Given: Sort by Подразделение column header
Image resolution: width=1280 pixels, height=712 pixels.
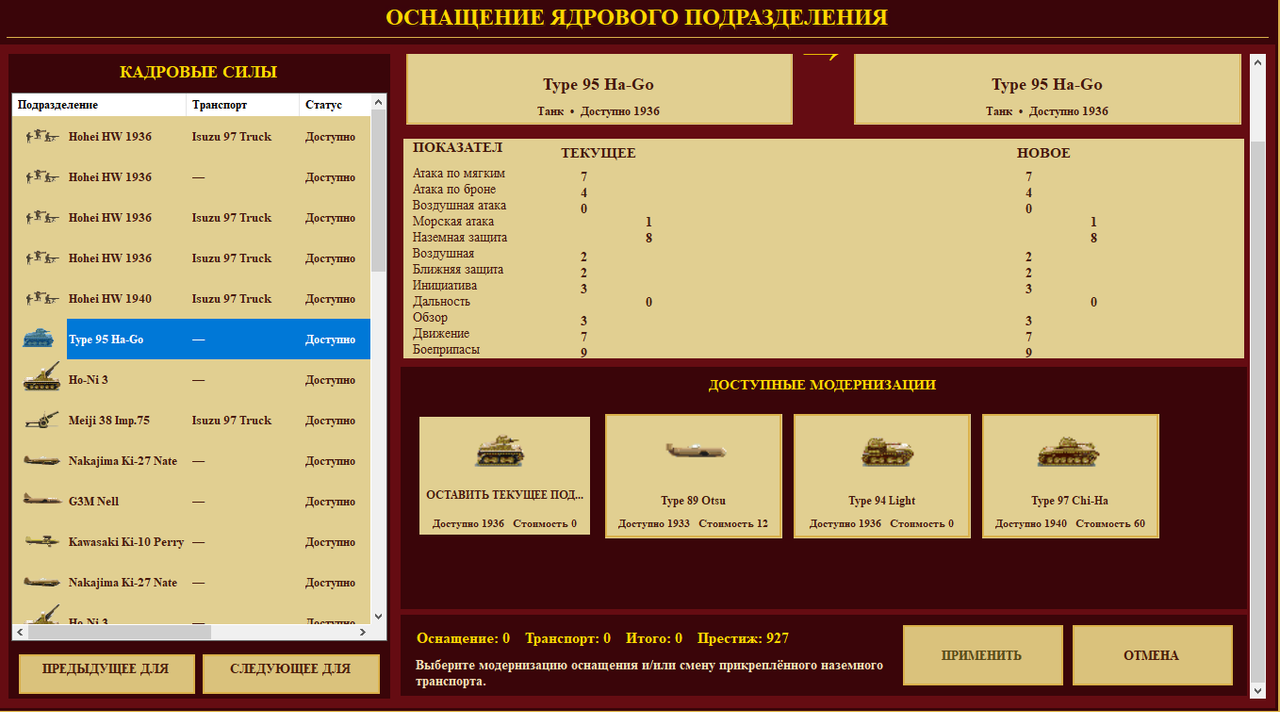Looking at the screenshot, I should (99, 105).
